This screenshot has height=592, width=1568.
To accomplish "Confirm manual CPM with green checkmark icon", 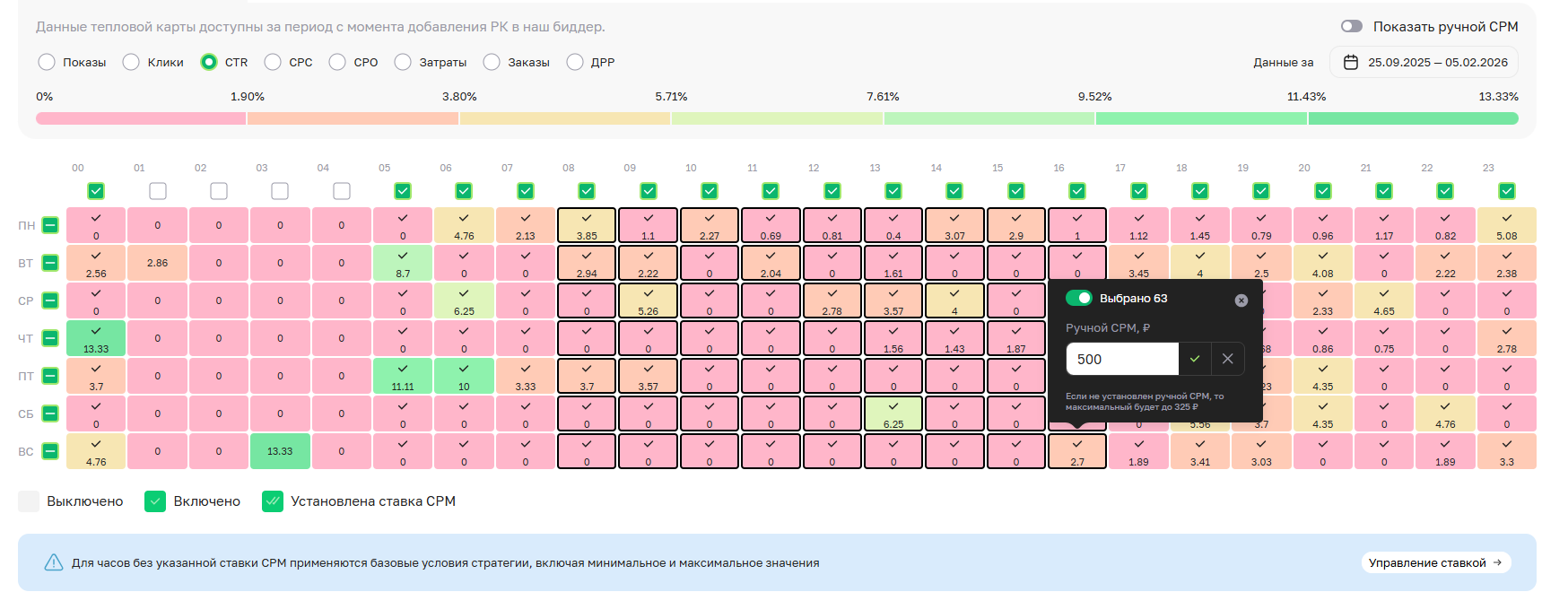I will tap(1195, 359).
